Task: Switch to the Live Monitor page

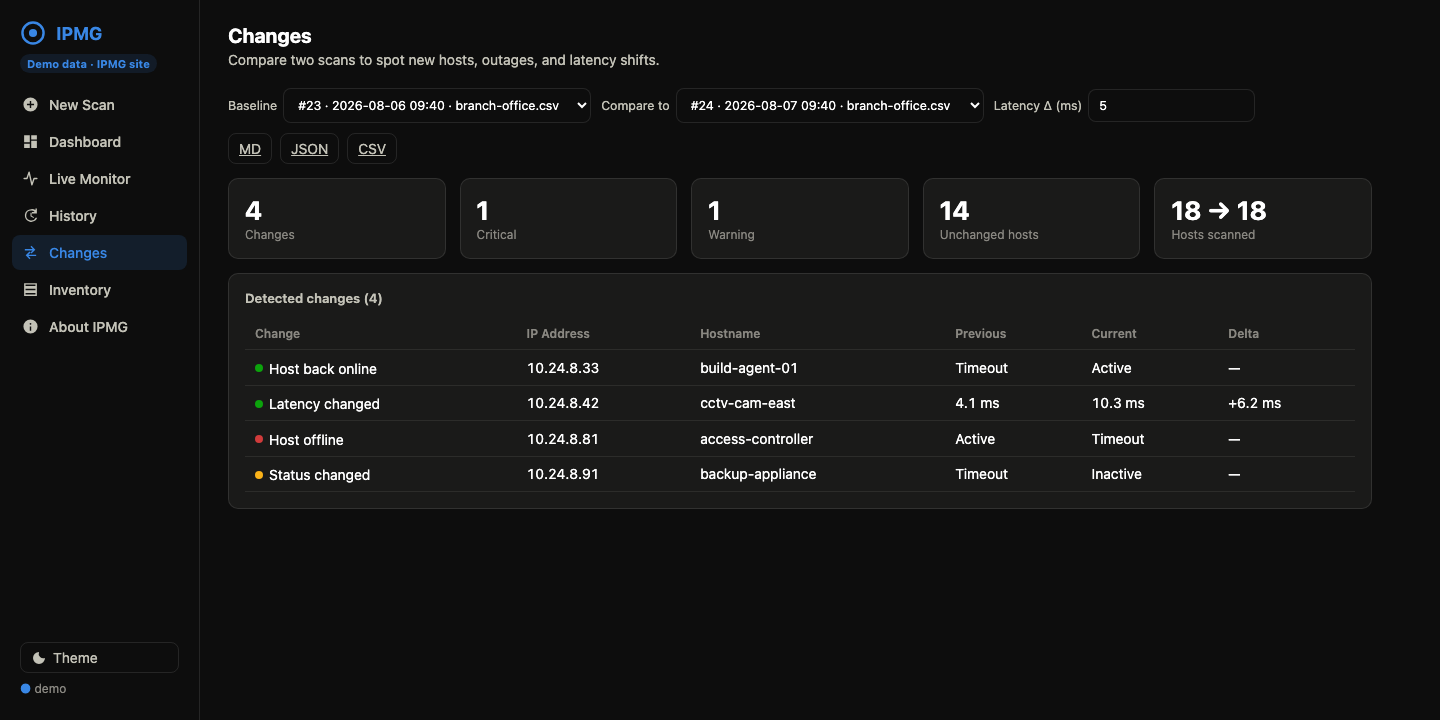Action: coord(99,179)
